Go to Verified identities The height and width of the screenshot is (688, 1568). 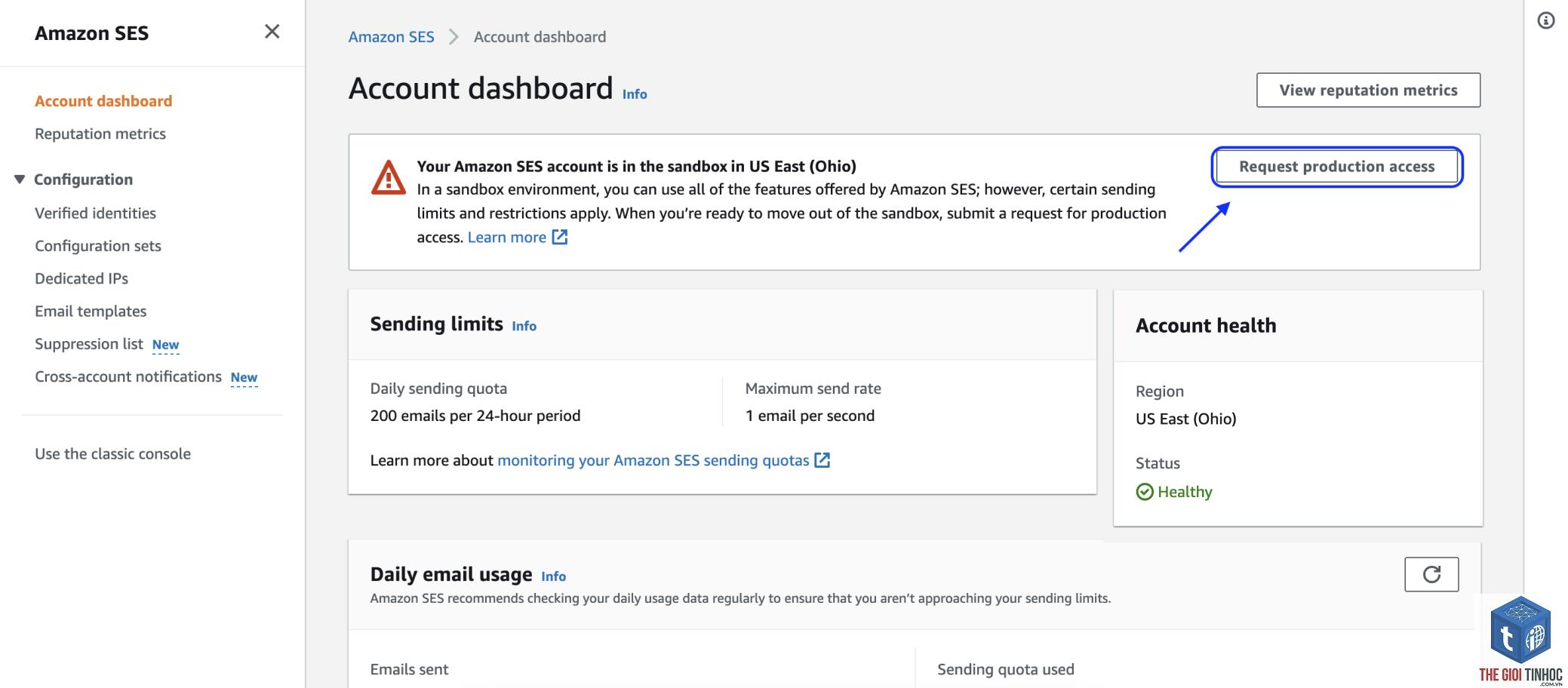95,213
